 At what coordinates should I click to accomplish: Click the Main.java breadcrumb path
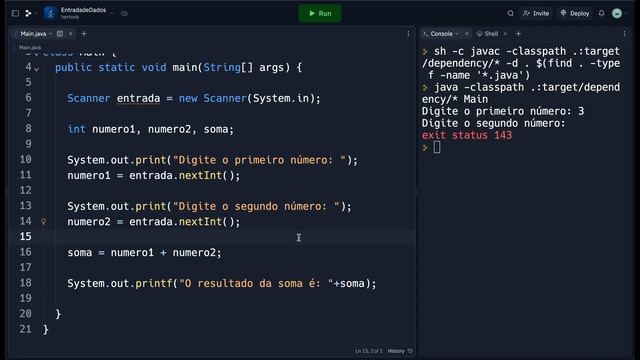point(30,47)
